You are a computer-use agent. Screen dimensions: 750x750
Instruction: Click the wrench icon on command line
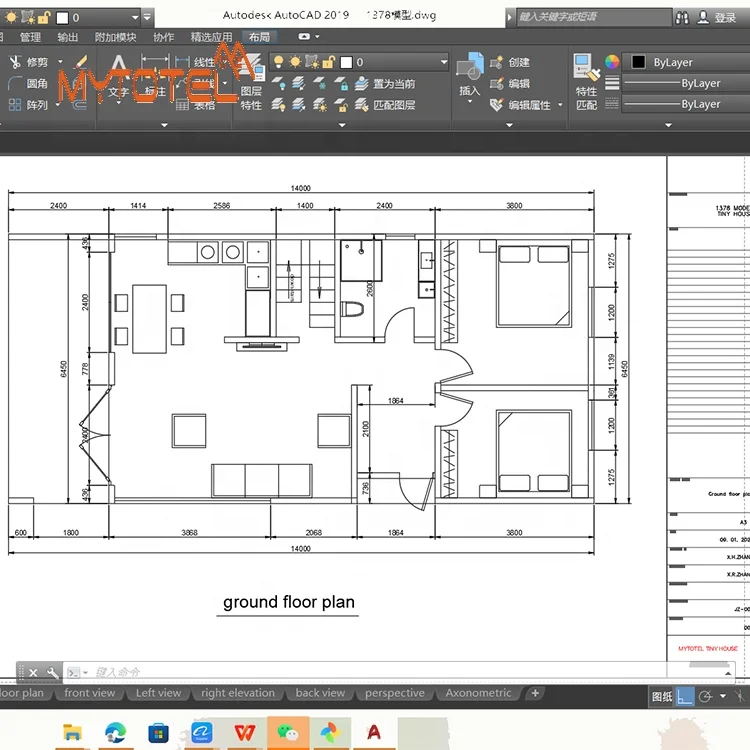point(53,672)
